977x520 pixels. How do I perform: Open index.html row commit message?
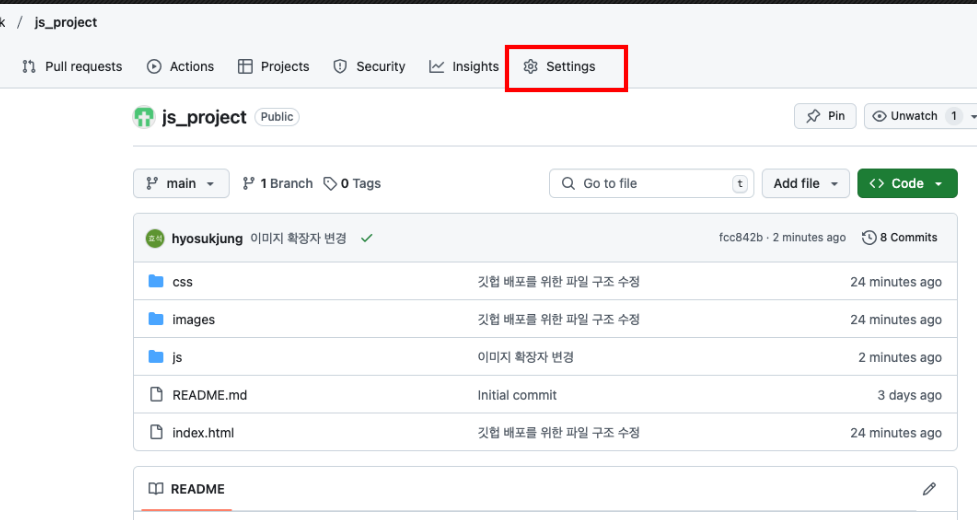click(x=558, y=432)
